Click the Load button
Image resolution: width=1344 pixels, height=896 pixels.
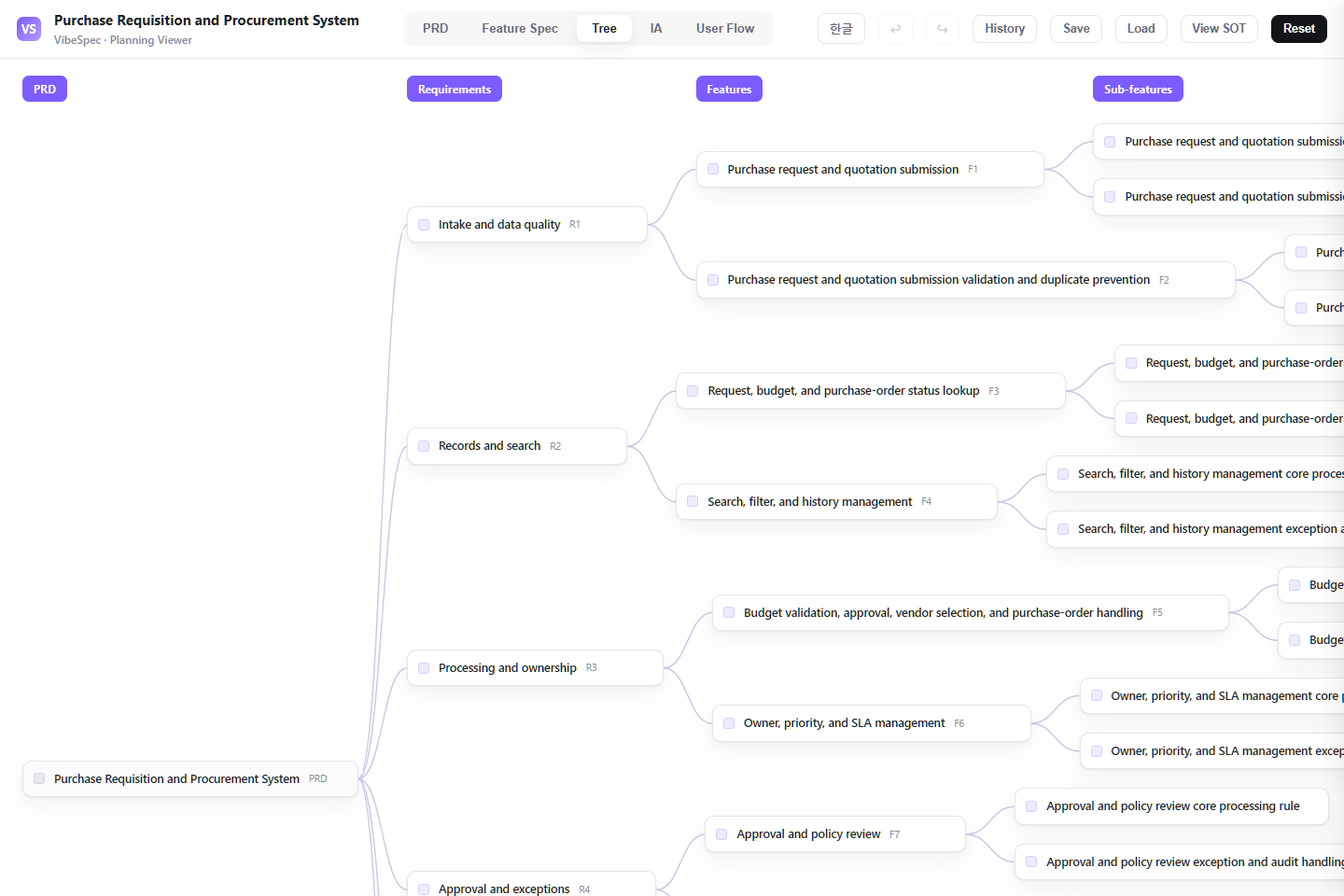click(x=1141, y=29)
